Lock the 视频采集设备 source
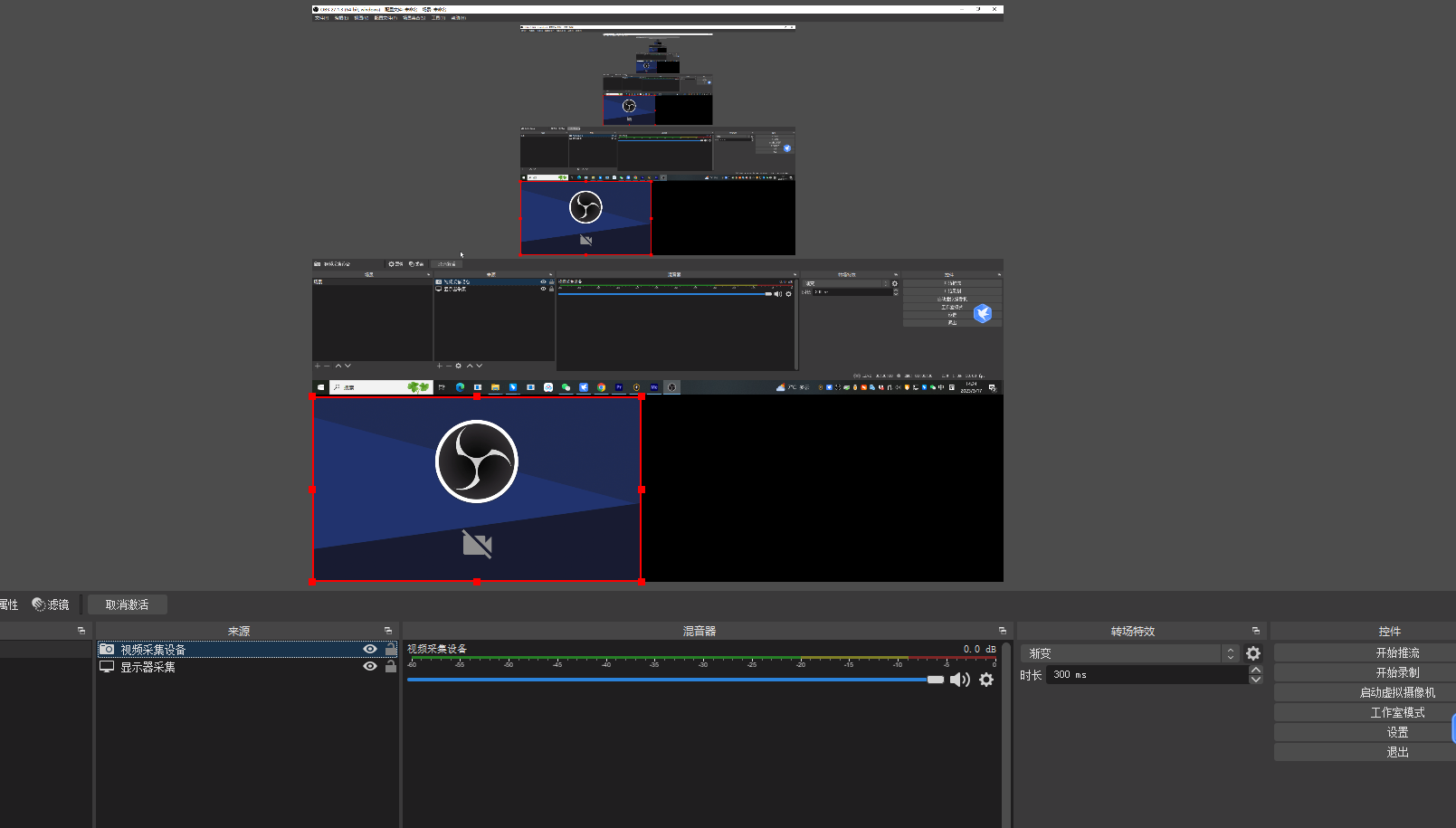This screenshot has height=828, width=1456. point(391,650)
